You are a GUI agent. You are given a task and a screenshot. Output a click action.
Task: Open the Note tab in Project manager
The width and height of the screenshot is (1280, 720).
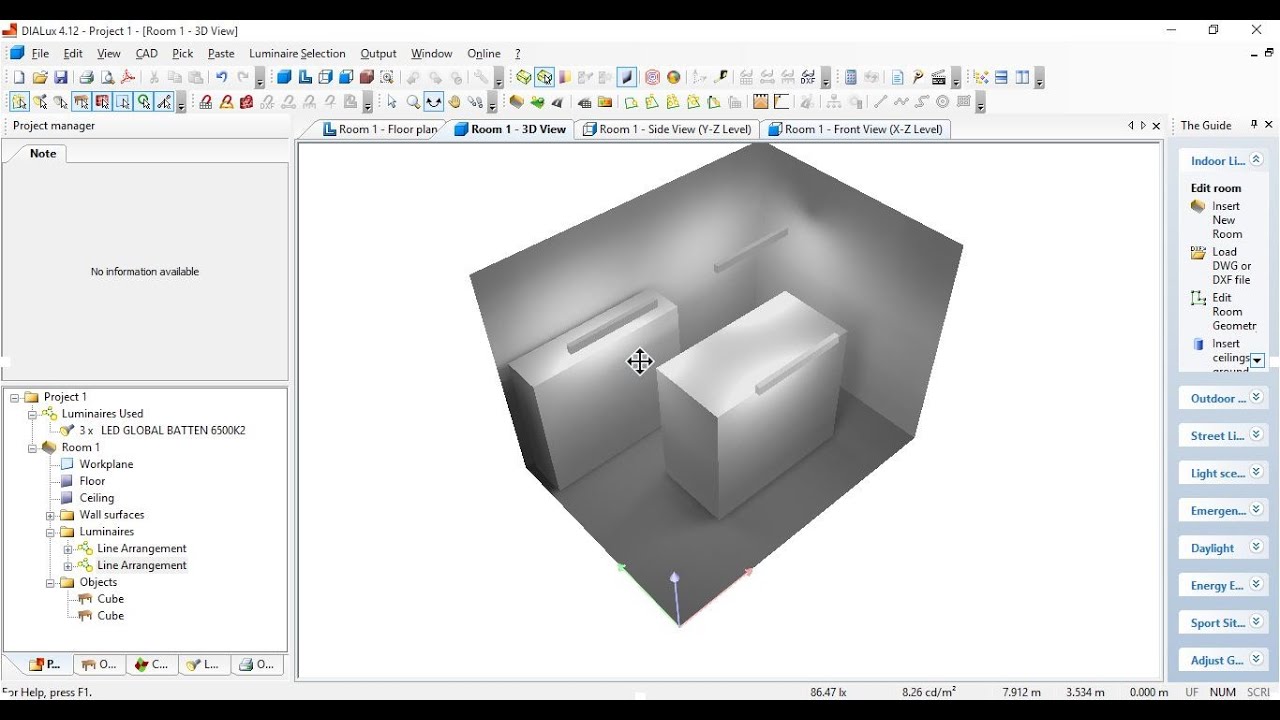(43, 154)
